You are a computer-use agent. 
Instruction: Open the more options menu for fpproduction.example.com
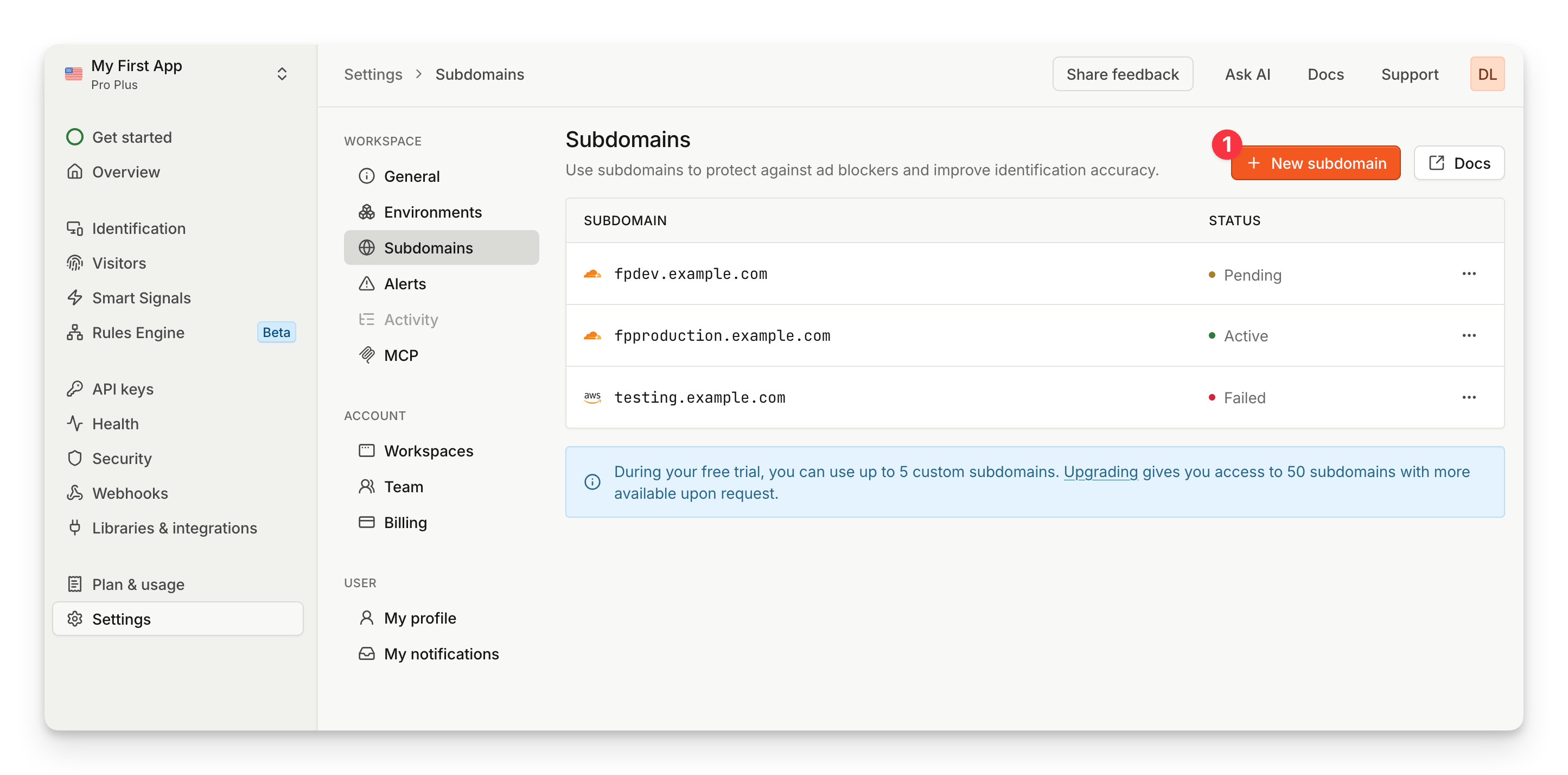pyautogui.click(x=1469, y=335)
